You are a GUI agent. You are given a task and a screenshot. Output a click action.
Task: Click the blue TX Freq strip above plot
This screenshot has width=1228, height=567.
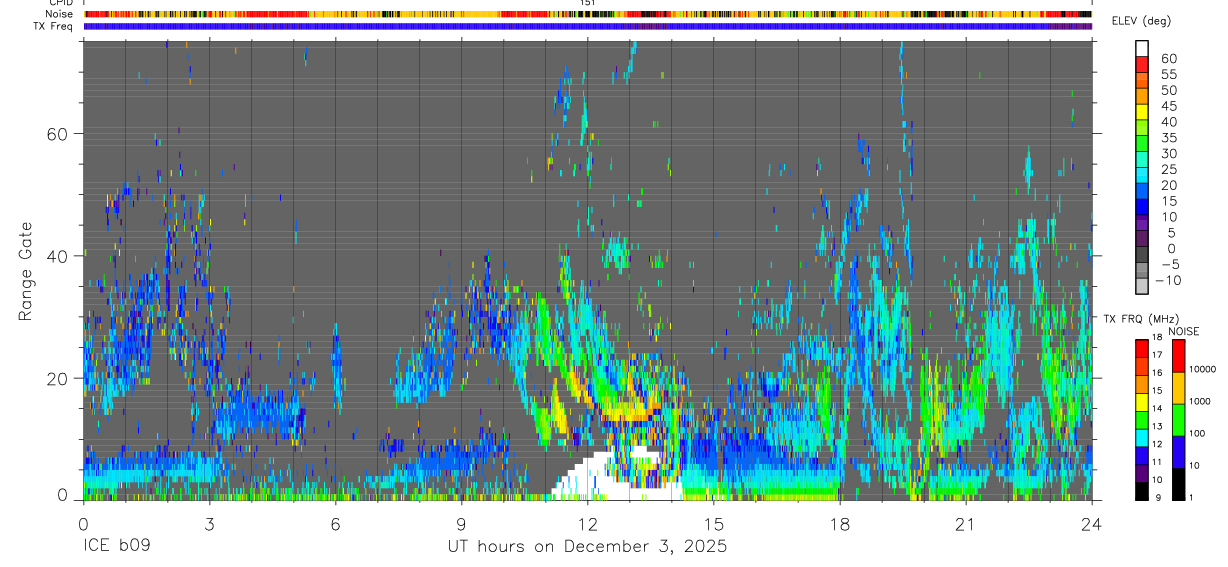click(587, 26)
